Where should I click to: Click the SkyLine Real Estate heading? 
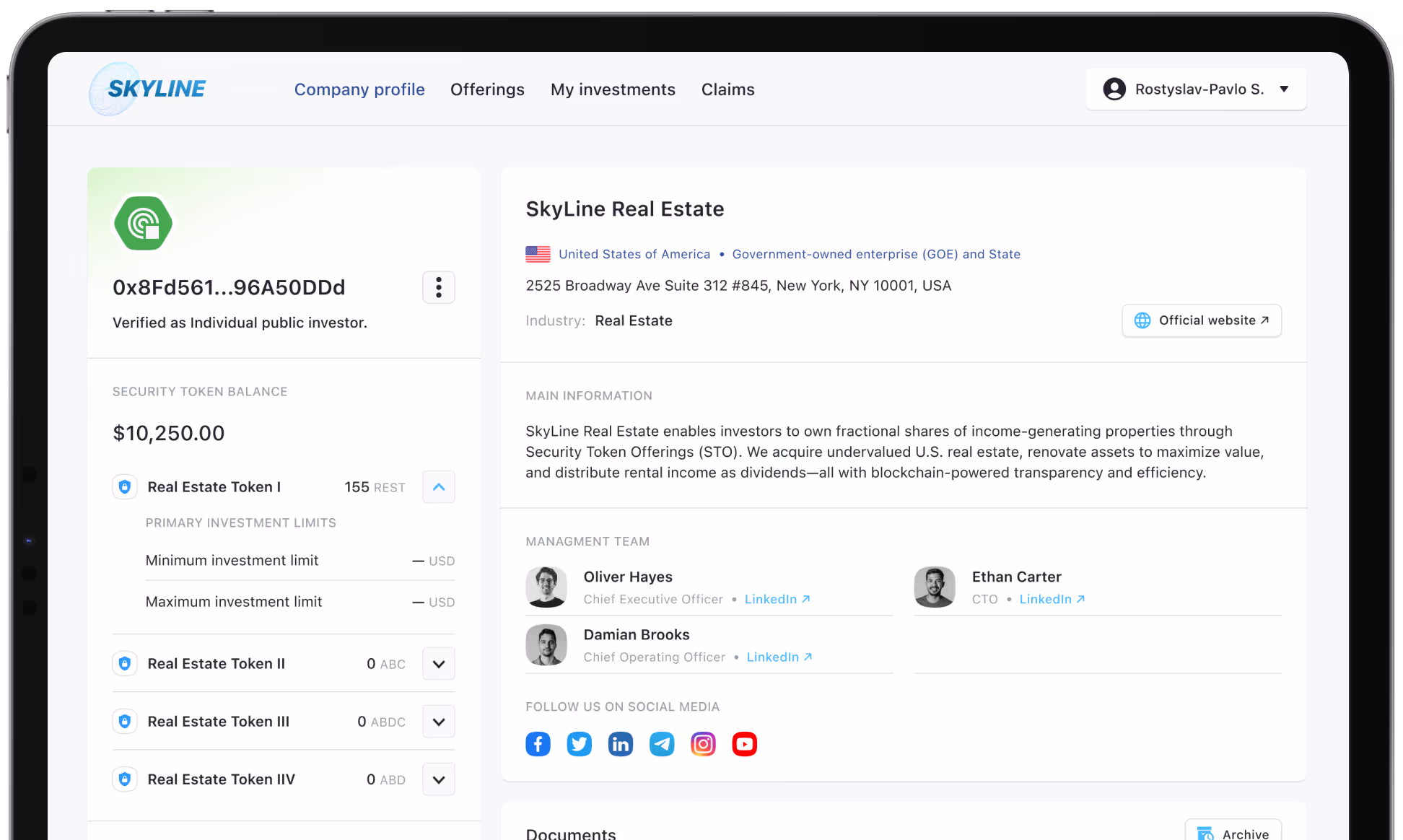point(625,209)
